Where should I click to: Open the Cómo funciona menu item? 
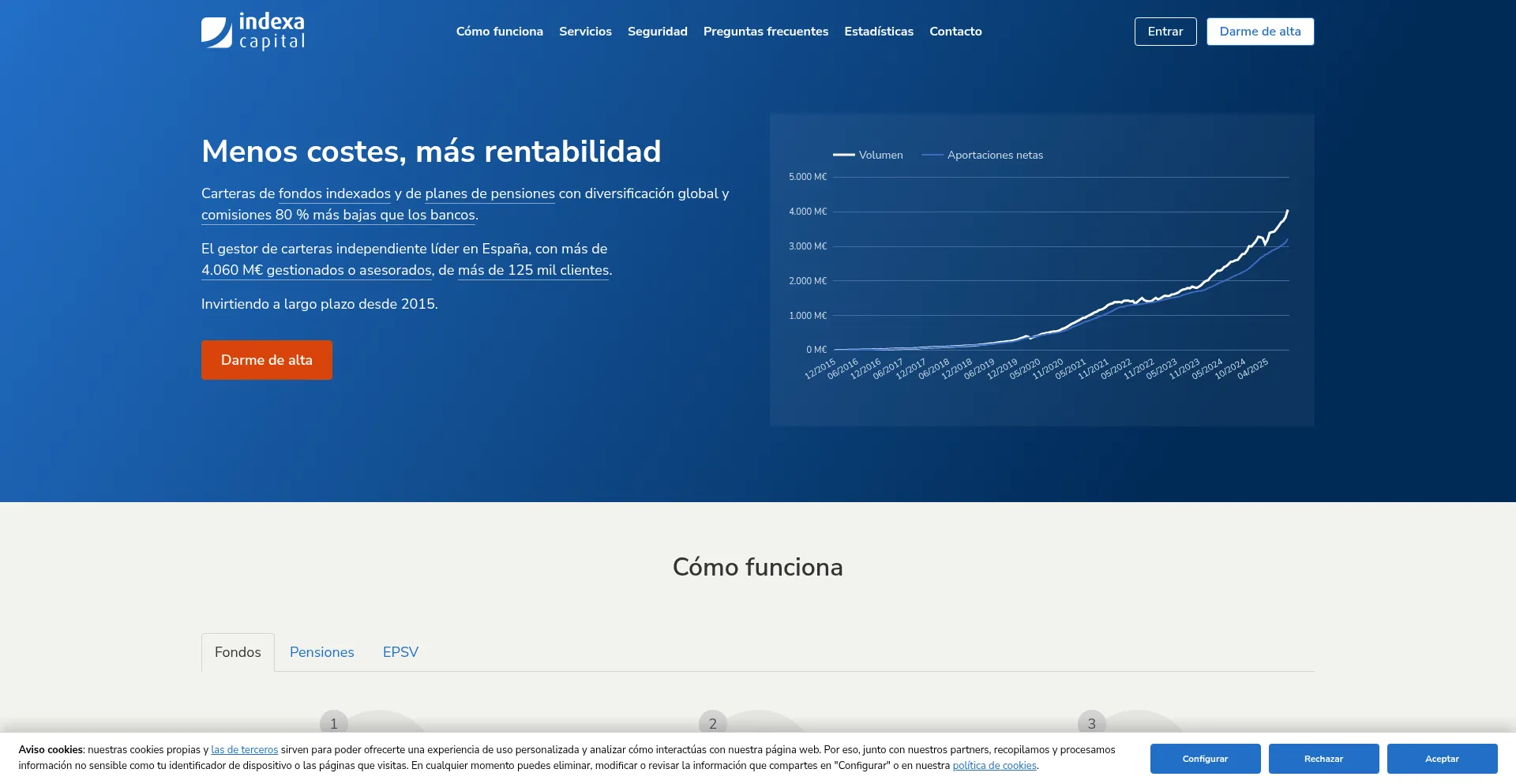coord(499,32)
